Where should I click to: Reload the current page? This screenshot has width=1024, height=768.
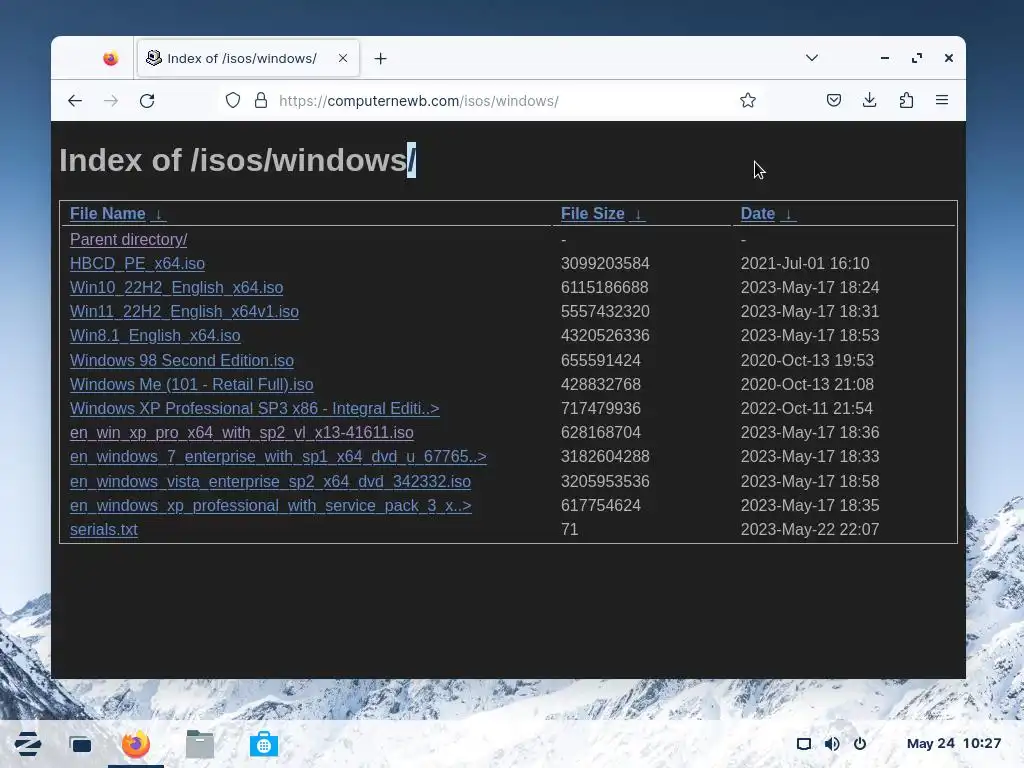click(x=147, y=101)
